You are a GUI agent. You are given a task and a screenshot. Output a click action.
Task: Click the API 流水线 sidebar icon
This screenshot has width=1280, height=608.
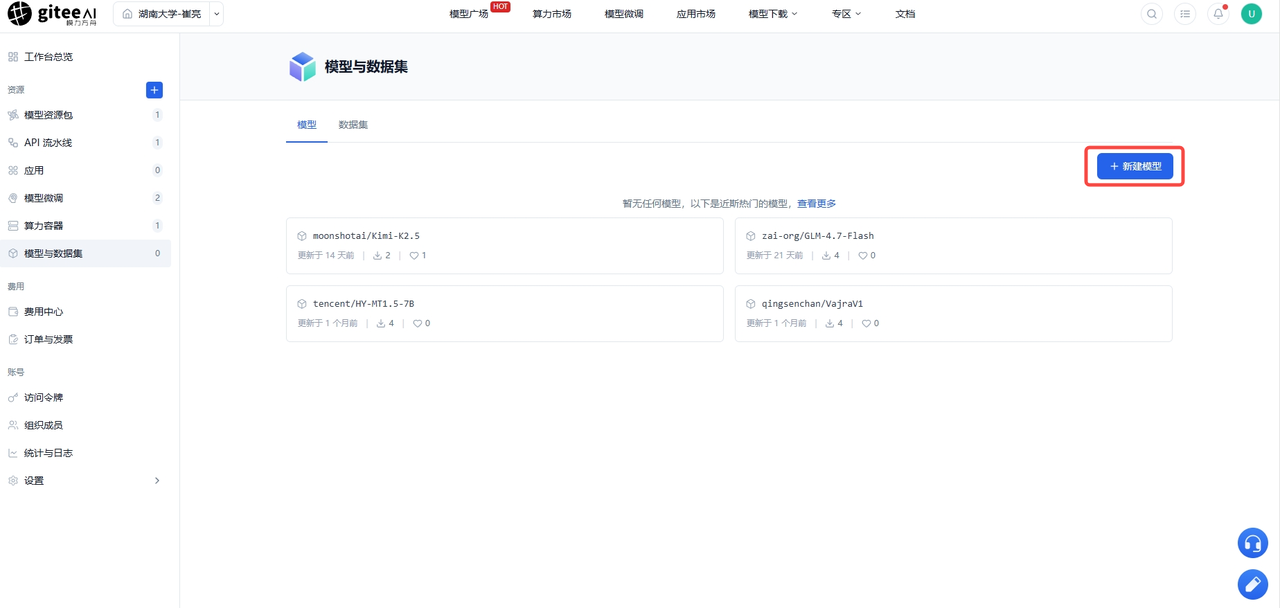pyautogui.click(x=13, y=143)
